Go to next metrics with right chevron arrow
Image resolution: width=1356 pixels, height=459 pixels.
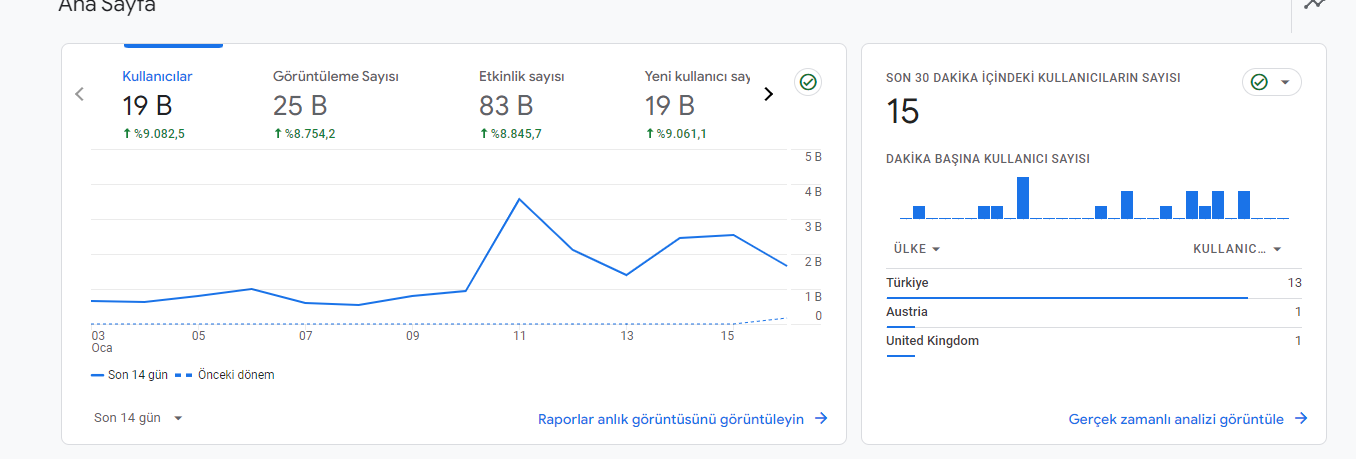pos(768,94)
